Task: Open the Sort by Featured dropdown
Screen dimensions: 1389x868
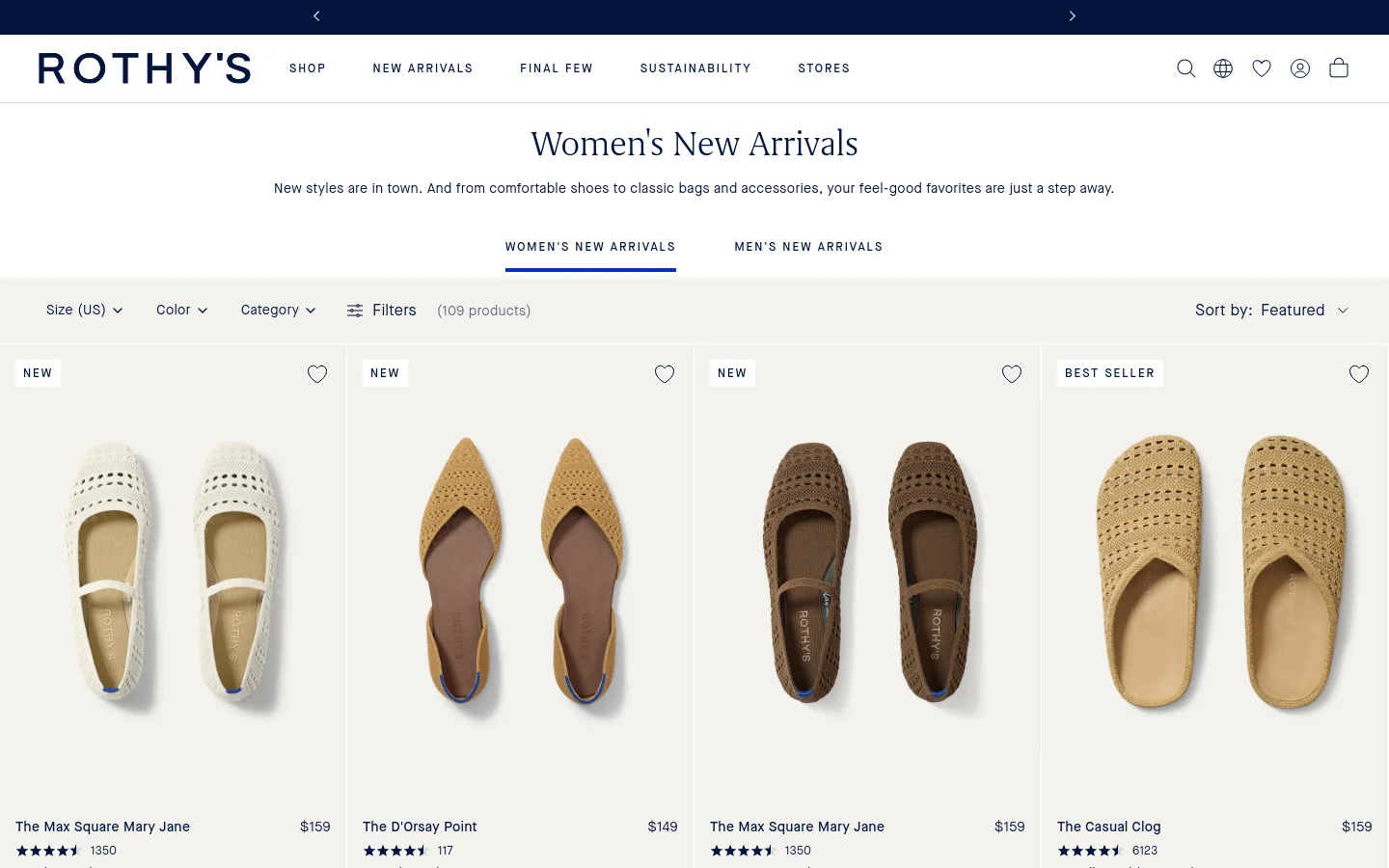Action: [x=1271, y=310]
